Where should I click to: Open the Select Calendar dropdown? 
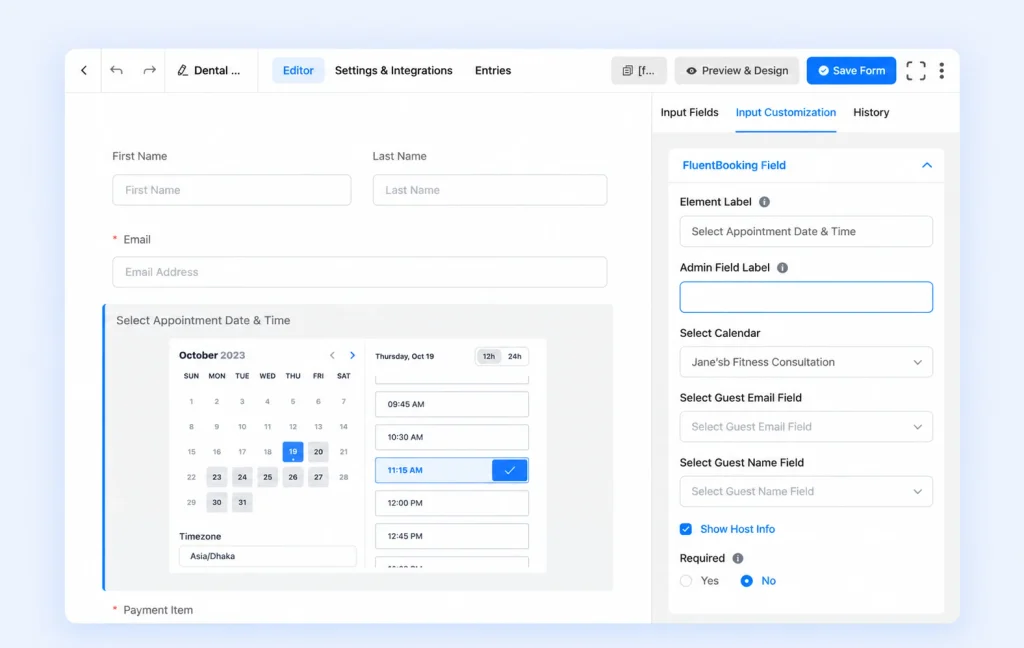click(x=806, y=362)
